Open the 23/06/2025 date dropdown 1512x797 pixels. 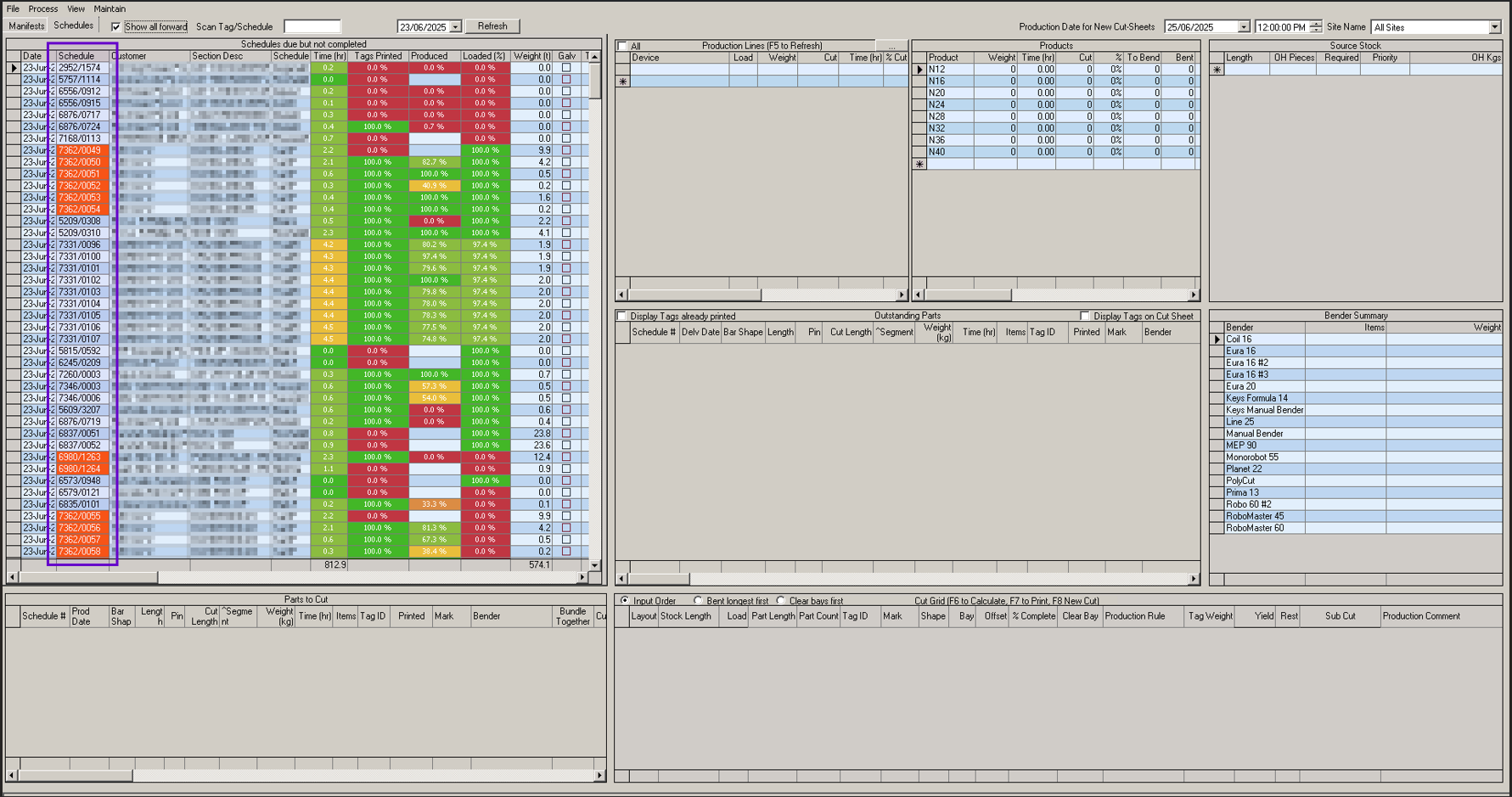455,27
